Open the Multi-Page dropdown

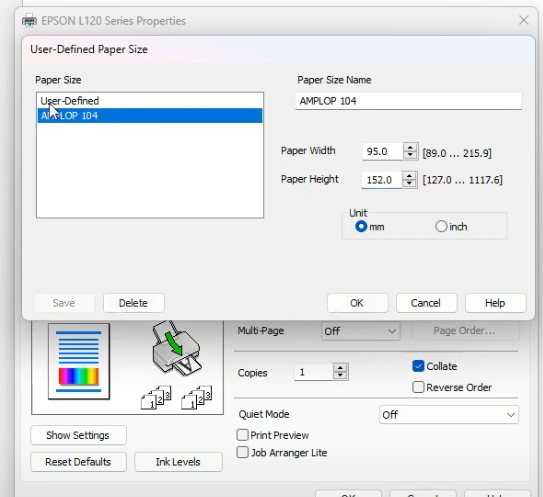pos(360,331)
